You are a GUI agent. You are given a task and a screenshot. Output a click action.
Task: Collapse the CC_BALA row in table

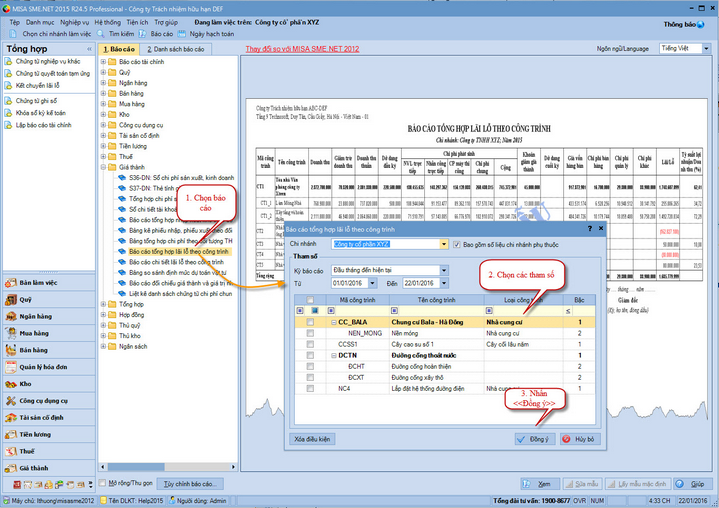(x=334, y=322)
